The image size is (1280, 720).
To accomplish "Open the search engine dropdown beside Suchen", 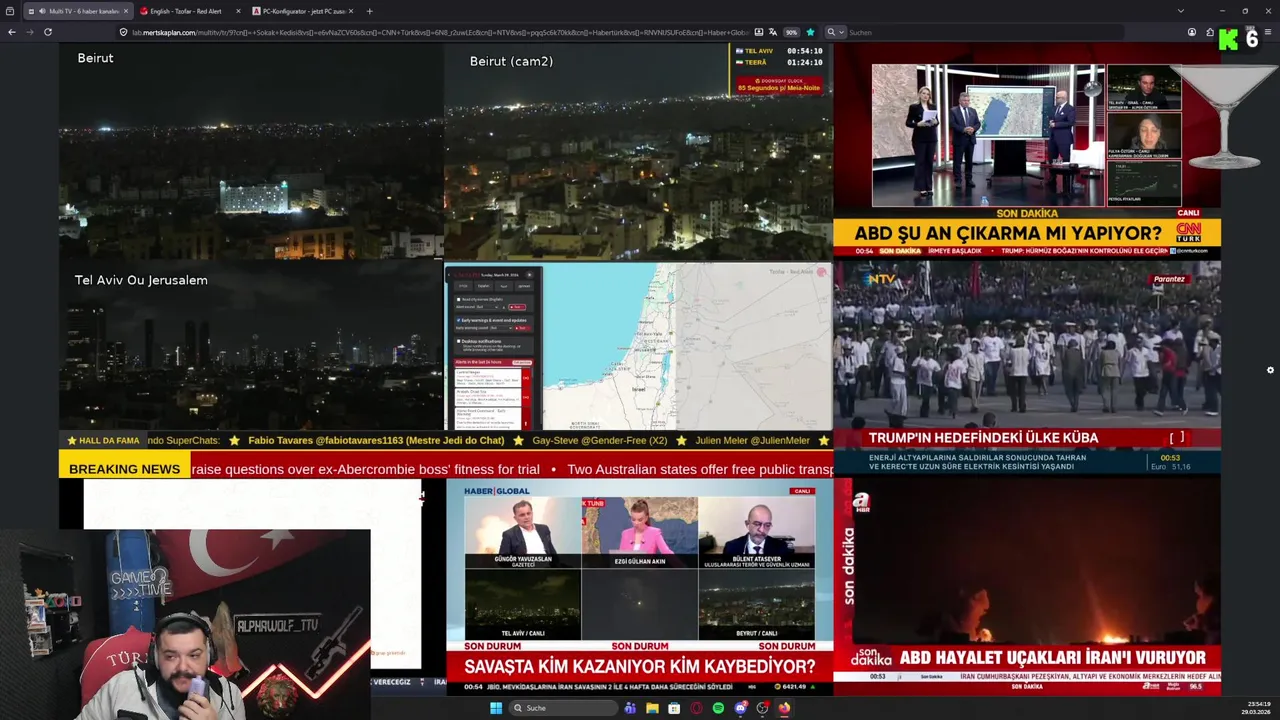I will (x=834, y=32).
